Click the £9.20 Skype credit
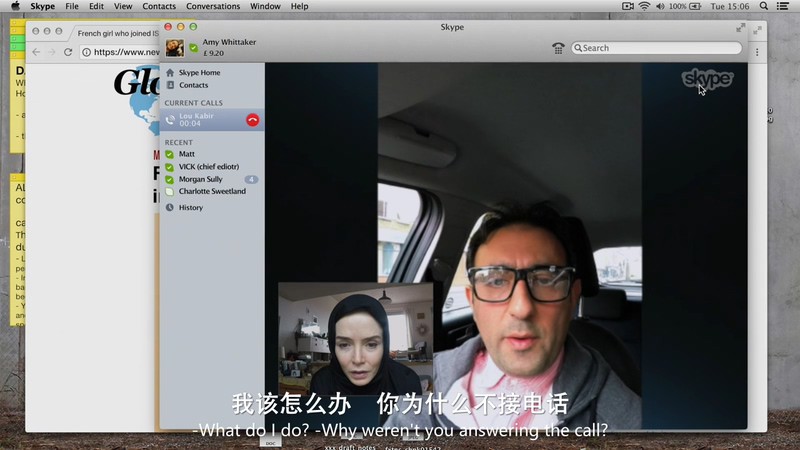800x450 pixels. pyautogui.click(x=213, y=53)
